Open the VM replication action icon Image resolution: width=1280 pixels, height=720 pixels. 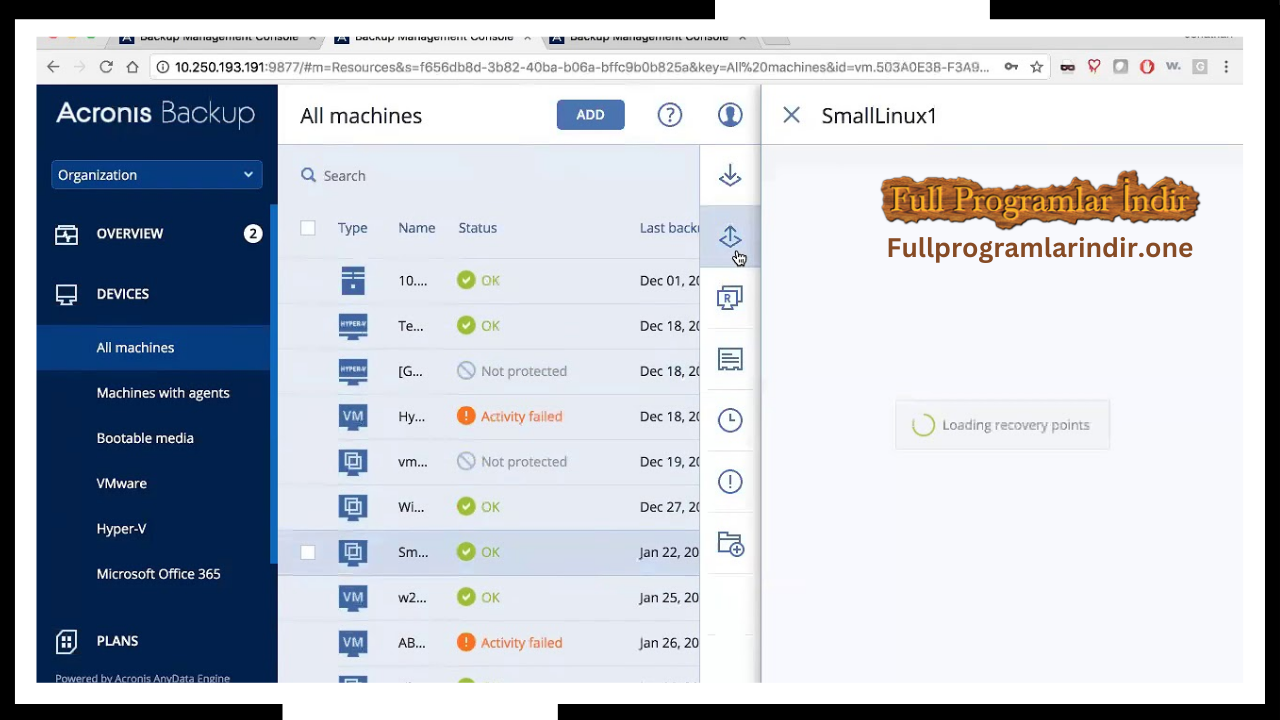[730, 298]
